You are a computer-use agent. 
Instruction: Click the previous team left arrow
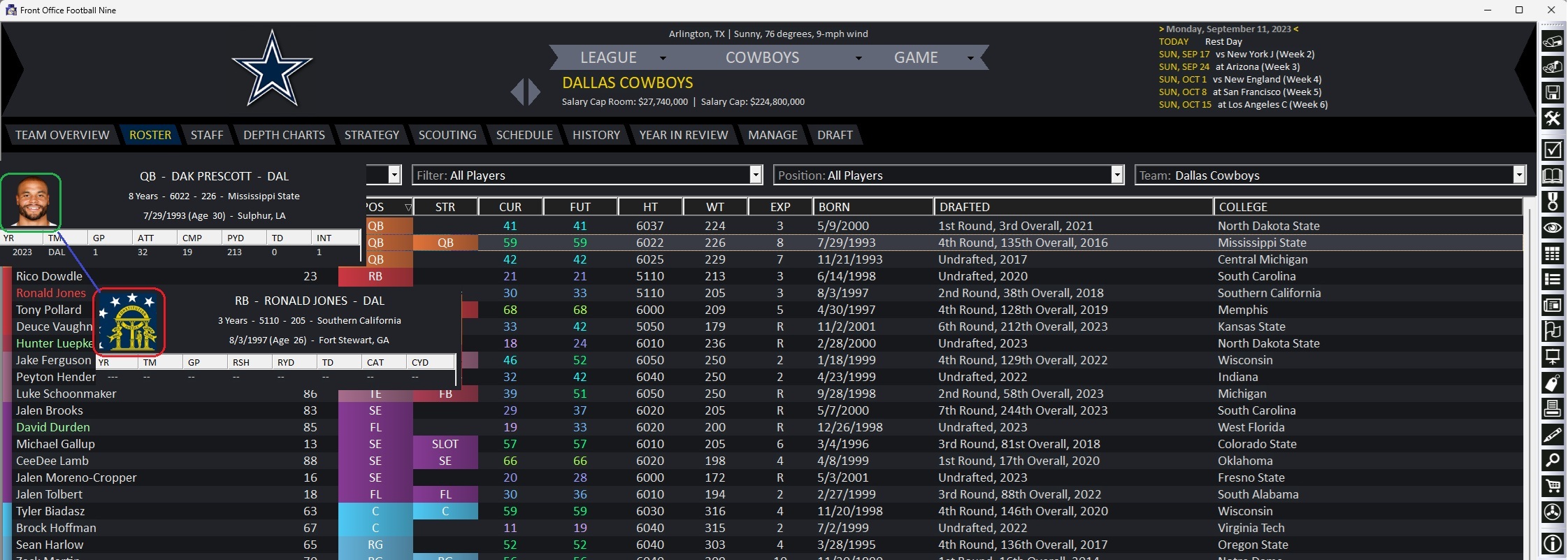tap(517, 92)
